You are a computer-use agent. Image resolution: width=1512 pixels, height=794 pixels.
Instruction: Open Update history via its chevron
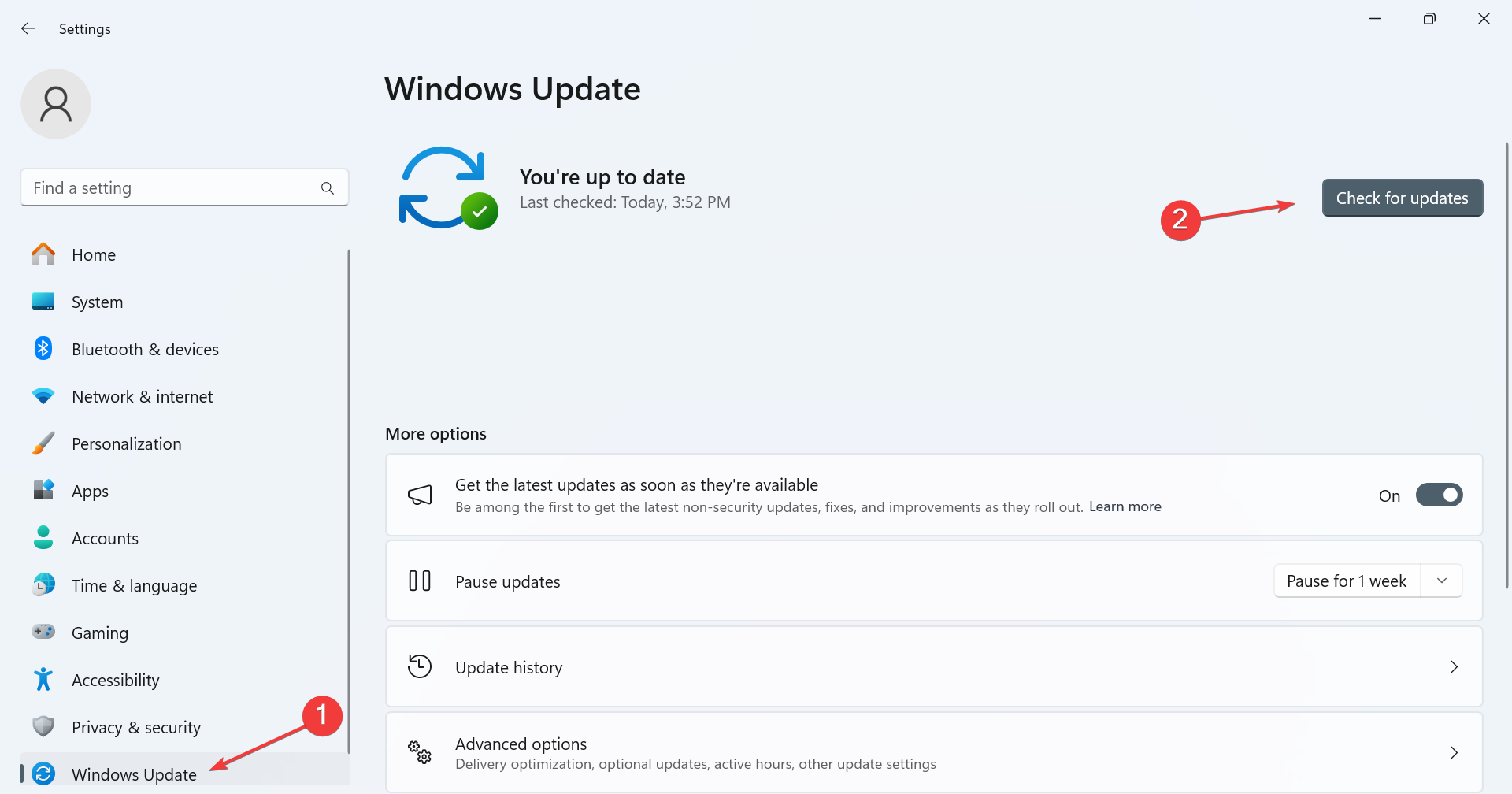coord(1454,667)
